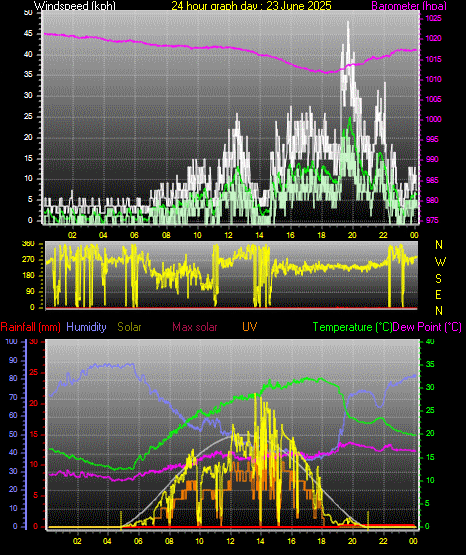Click the 1025 barometer scale value
This screenshot has height=555, width=466.
[x=433, y=18]
